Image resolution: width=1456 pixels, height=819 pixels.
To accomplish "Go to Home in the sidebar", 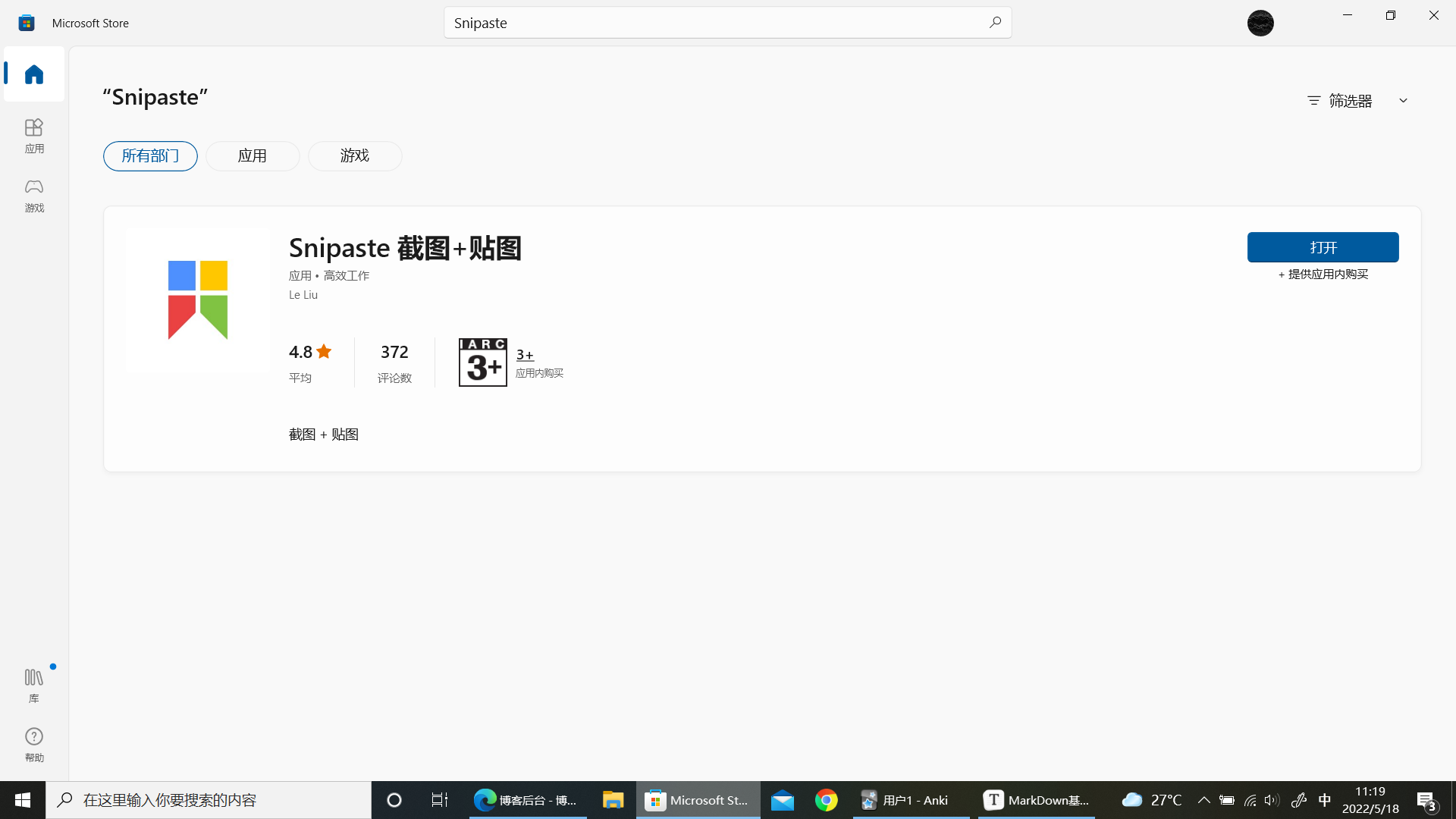I will pos(34,74).
